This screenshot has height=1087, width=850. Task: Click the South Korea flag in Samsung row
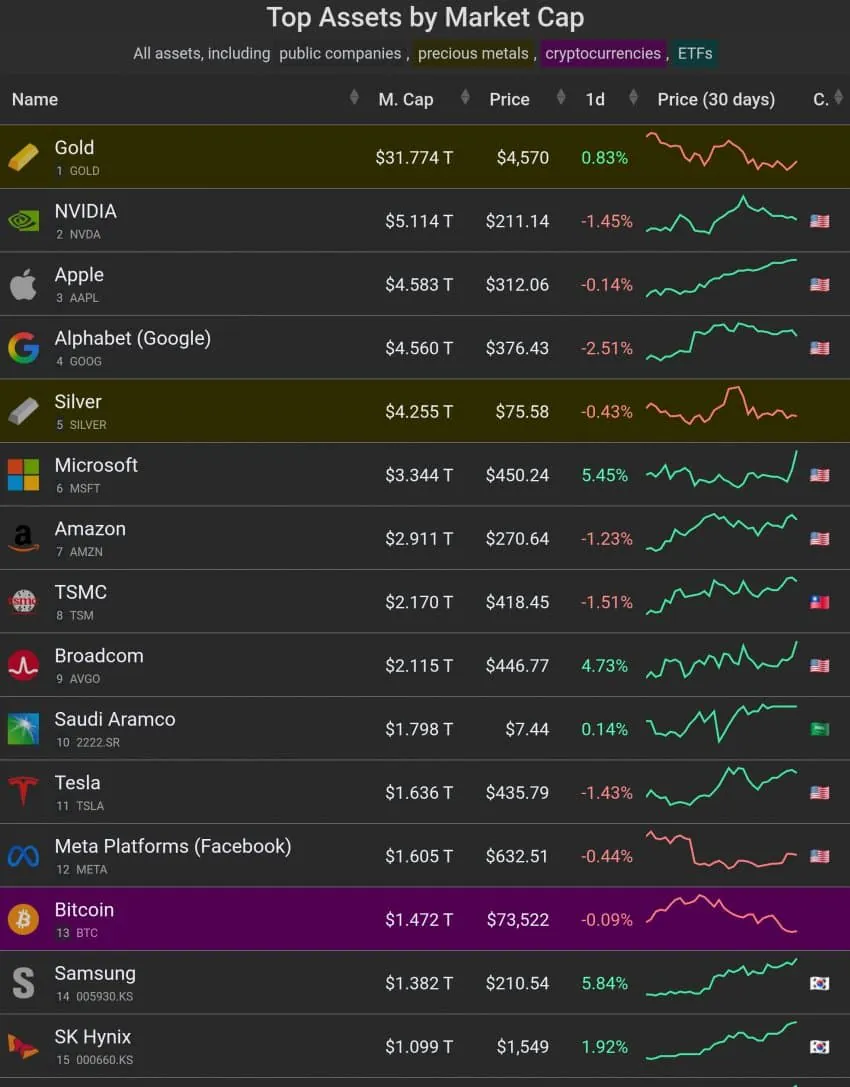[x=819, y=983]
